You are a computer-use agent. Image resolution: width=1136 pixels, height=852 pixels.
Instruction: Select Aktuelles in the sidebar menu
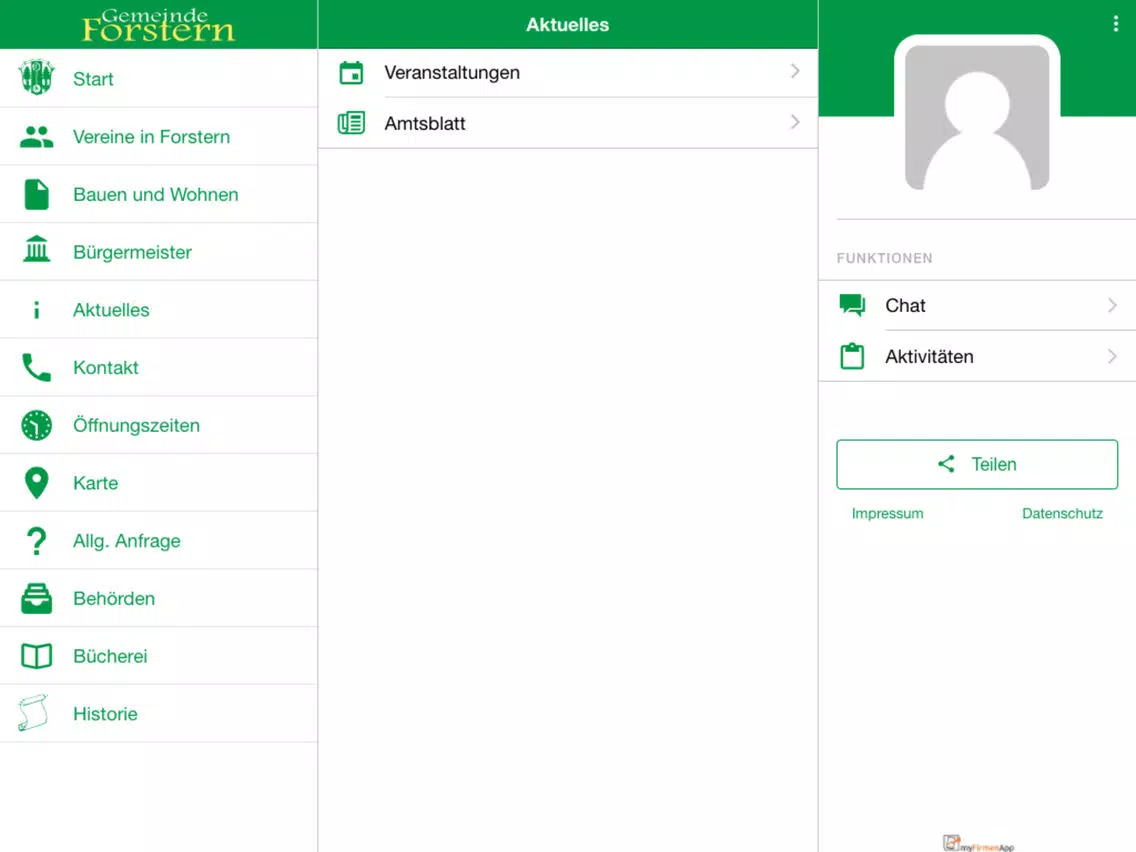tap(111, 310)
